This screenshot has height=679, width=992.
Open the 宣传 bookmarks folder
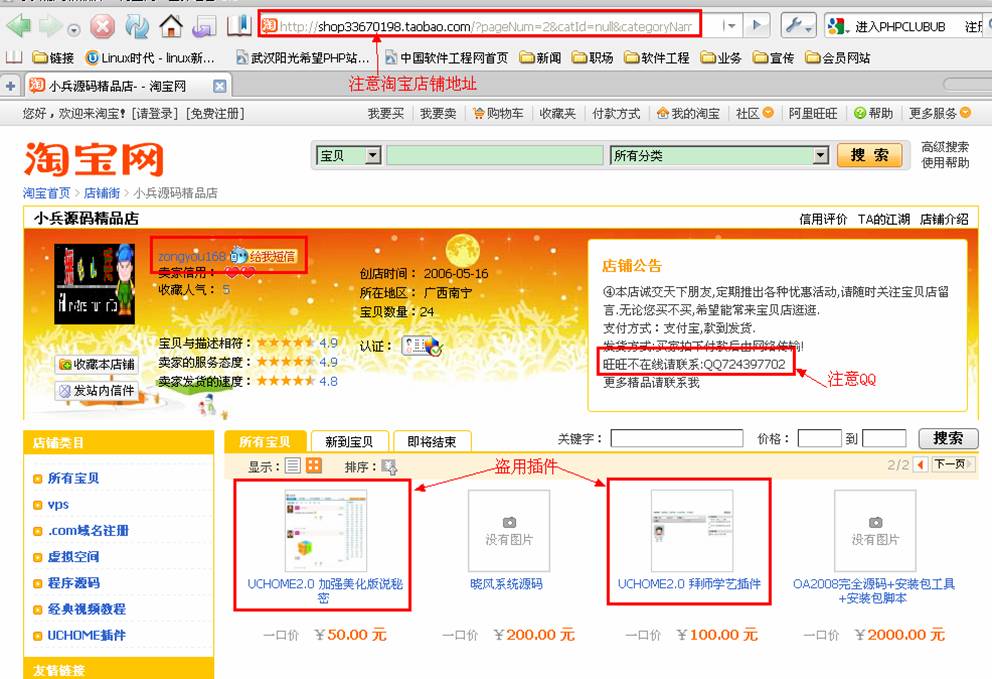point(774,58)
